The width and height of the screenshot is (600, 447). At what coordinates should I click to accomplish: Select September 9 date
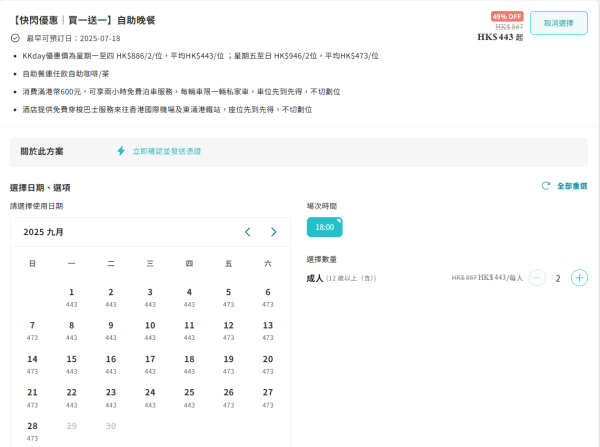click(x=111, y=331)
